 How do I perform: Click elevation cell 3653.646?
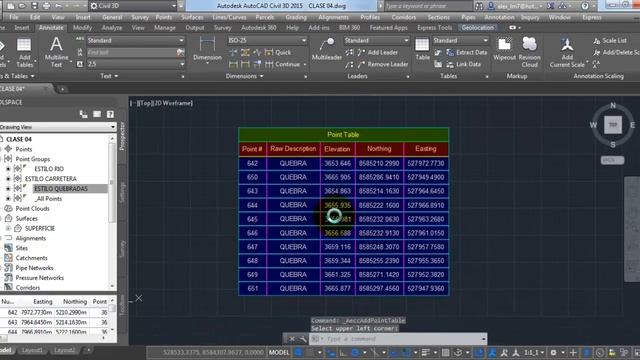[338, 163]
